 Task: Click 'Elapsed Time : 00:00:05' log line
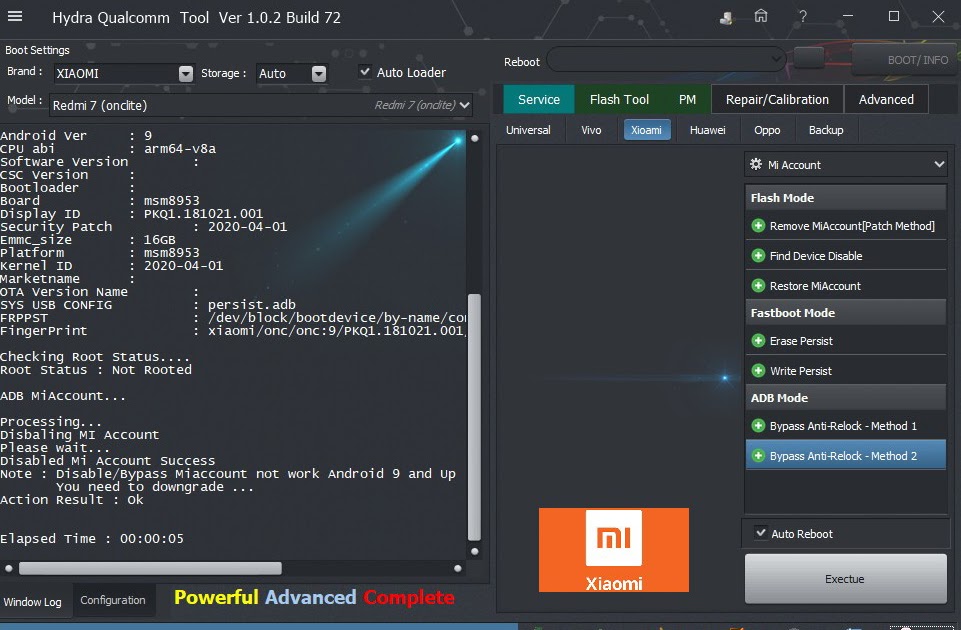click(x=92, y=538)
